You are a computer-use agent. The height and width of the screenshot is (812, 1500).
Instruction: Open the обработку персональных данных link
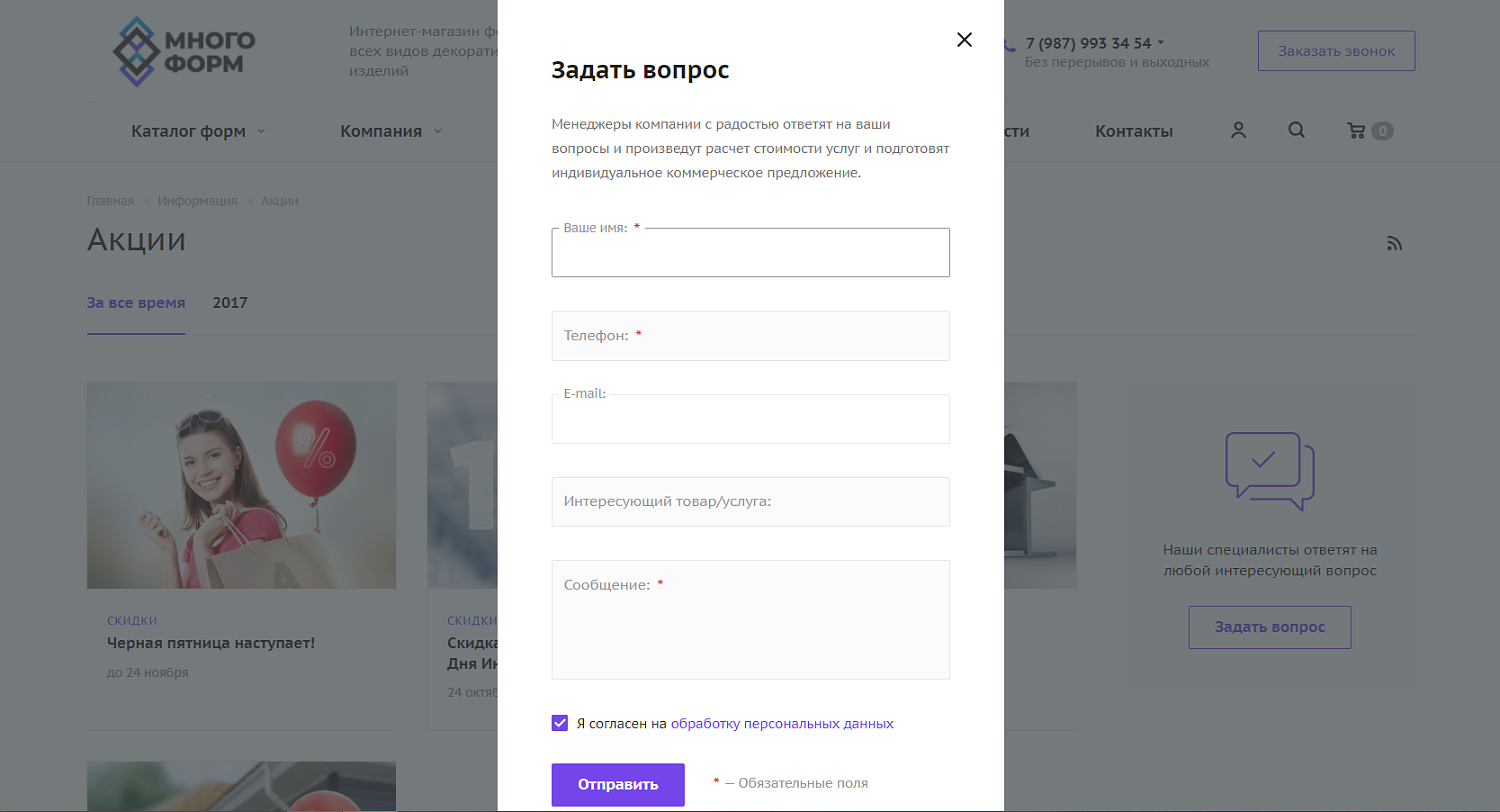coord(783,722)
